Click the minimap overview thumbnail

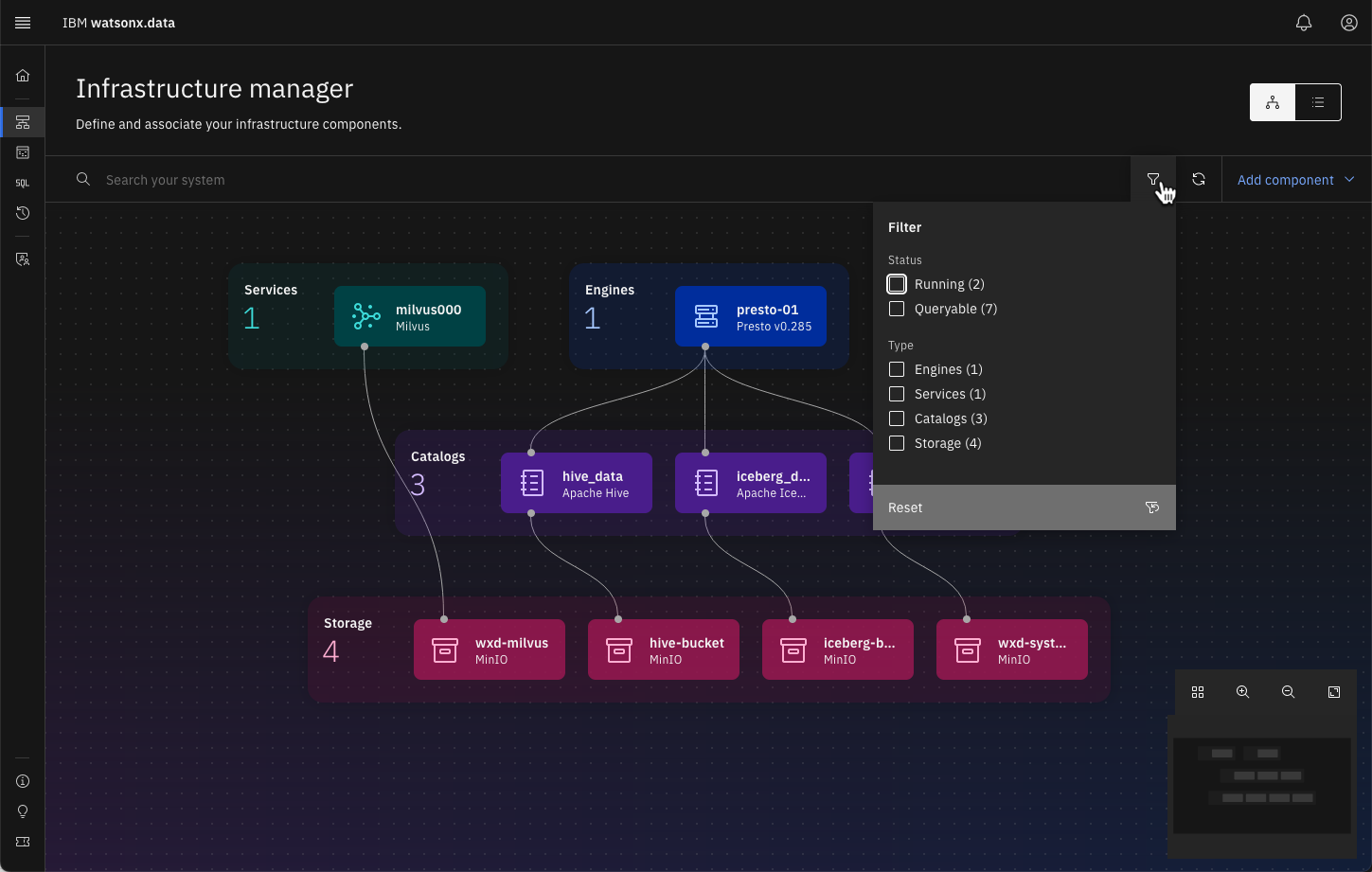pos(1262,786)
